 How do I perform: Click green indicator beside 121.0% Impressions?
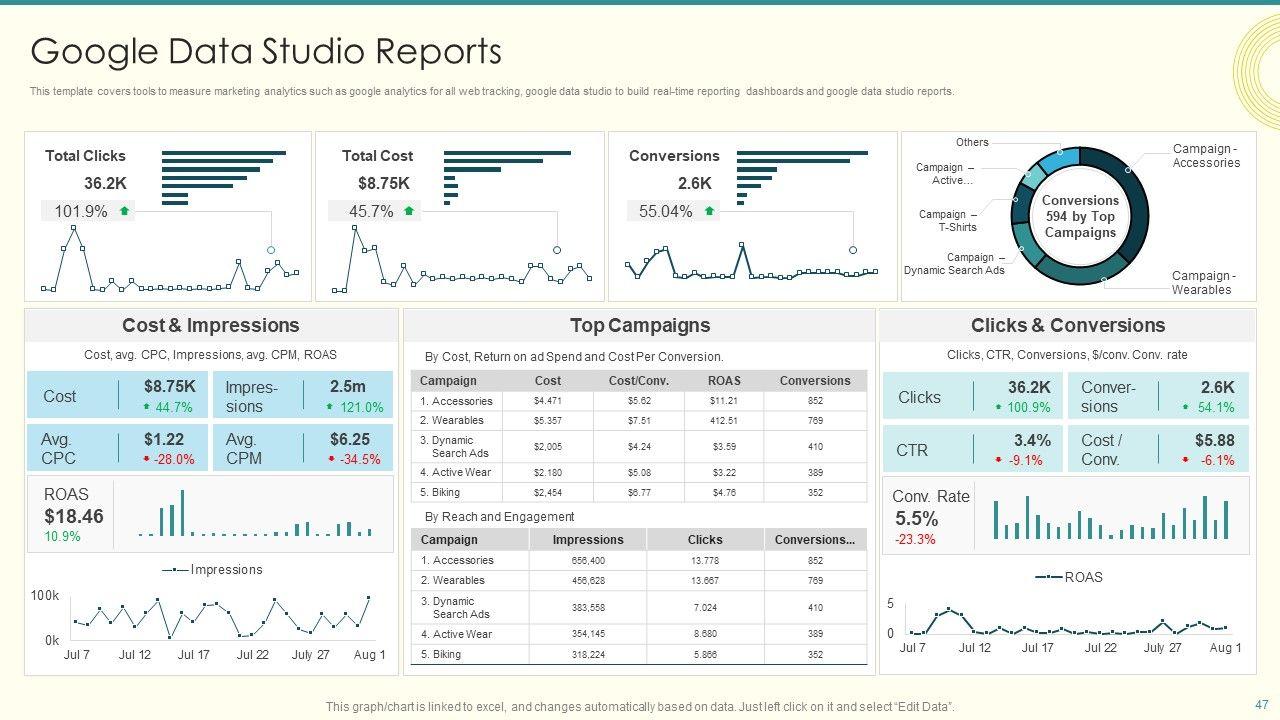330,407
